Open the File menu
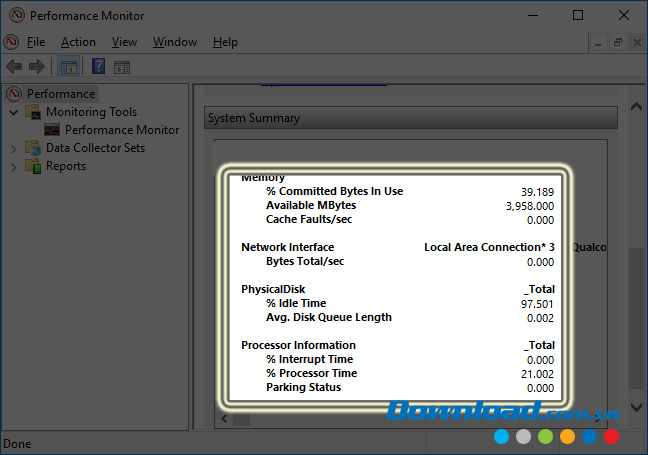This screenshot has width=648, height=455. 36,42
